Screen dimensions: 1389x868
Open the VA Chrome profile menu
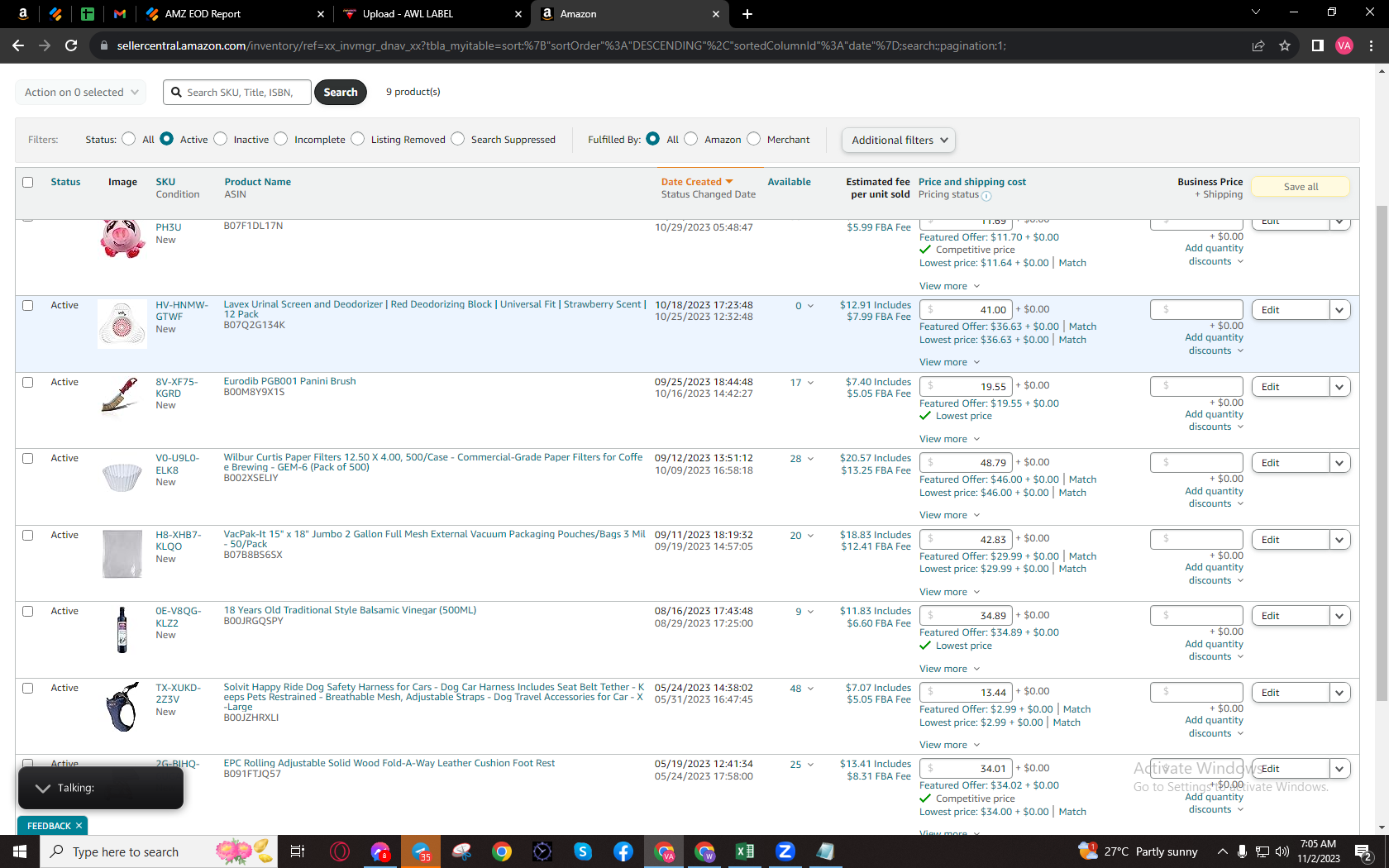coord(1344,45)
